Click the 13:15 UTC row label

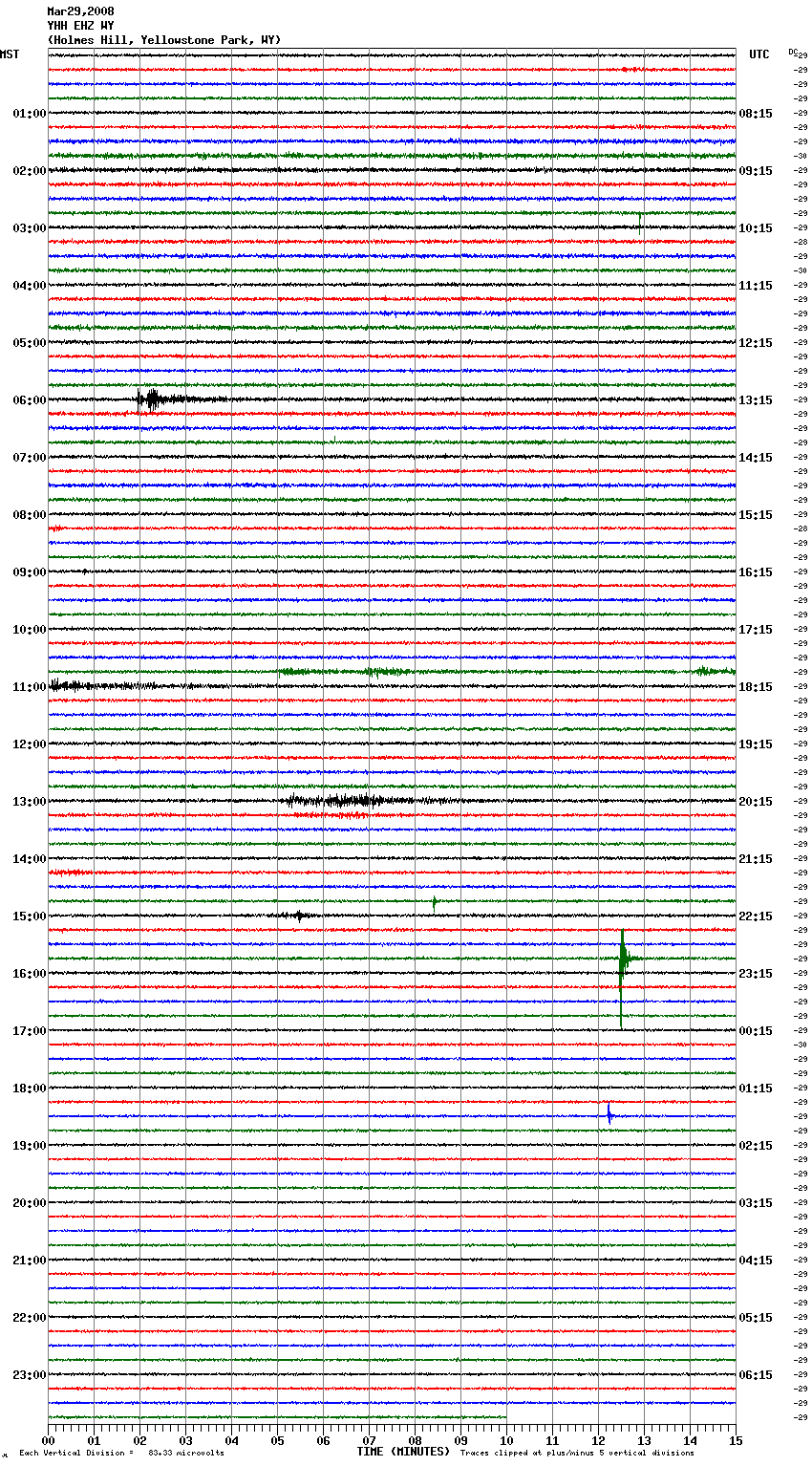pos(756,400)
